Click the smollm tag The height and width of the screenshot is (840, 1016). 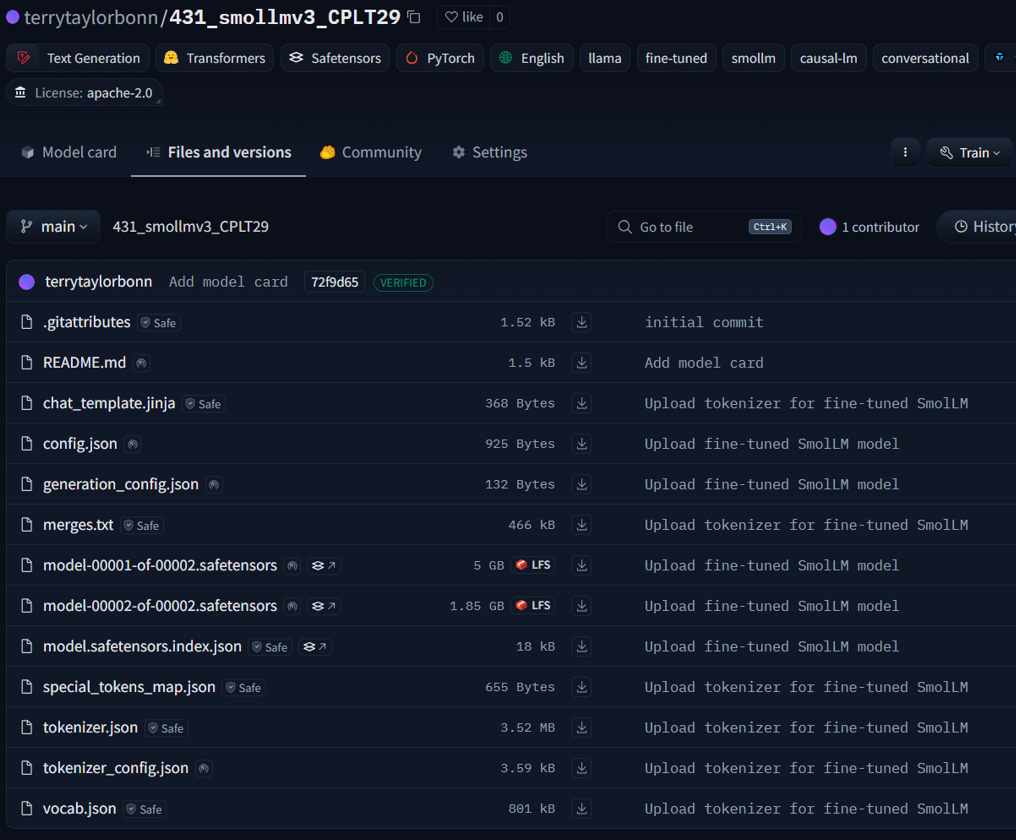click(x=753, y=58)
